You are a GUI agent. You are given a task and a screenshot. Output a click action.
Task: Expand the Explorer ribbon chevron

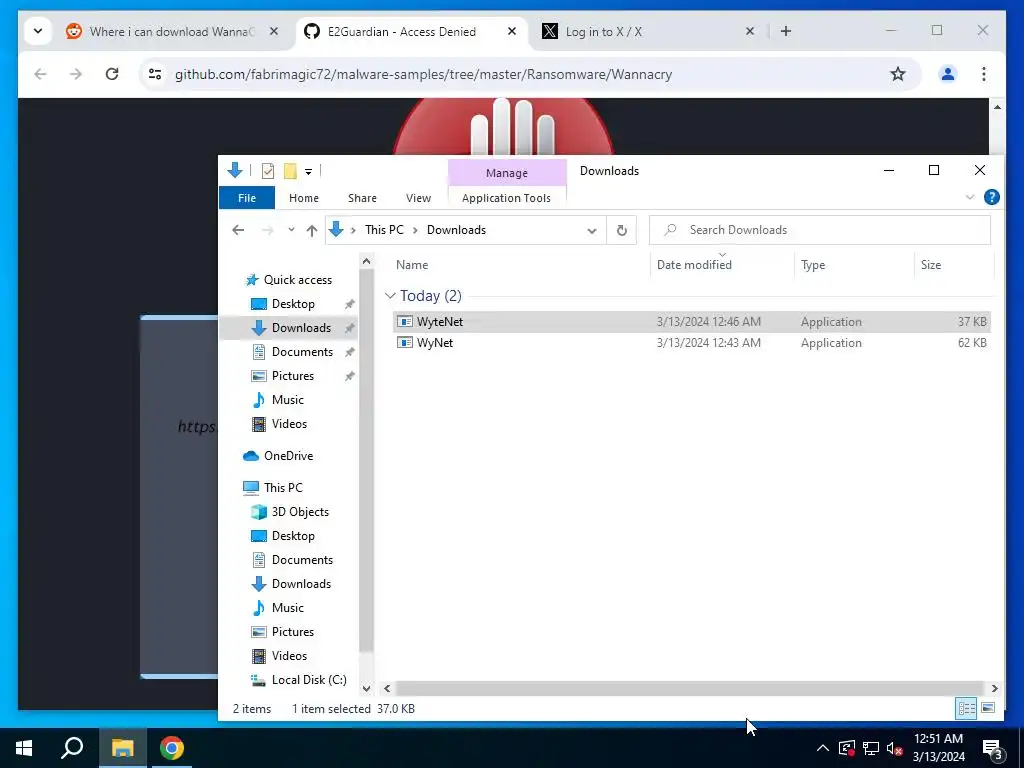pyautogui.click(x=970, y=197)
